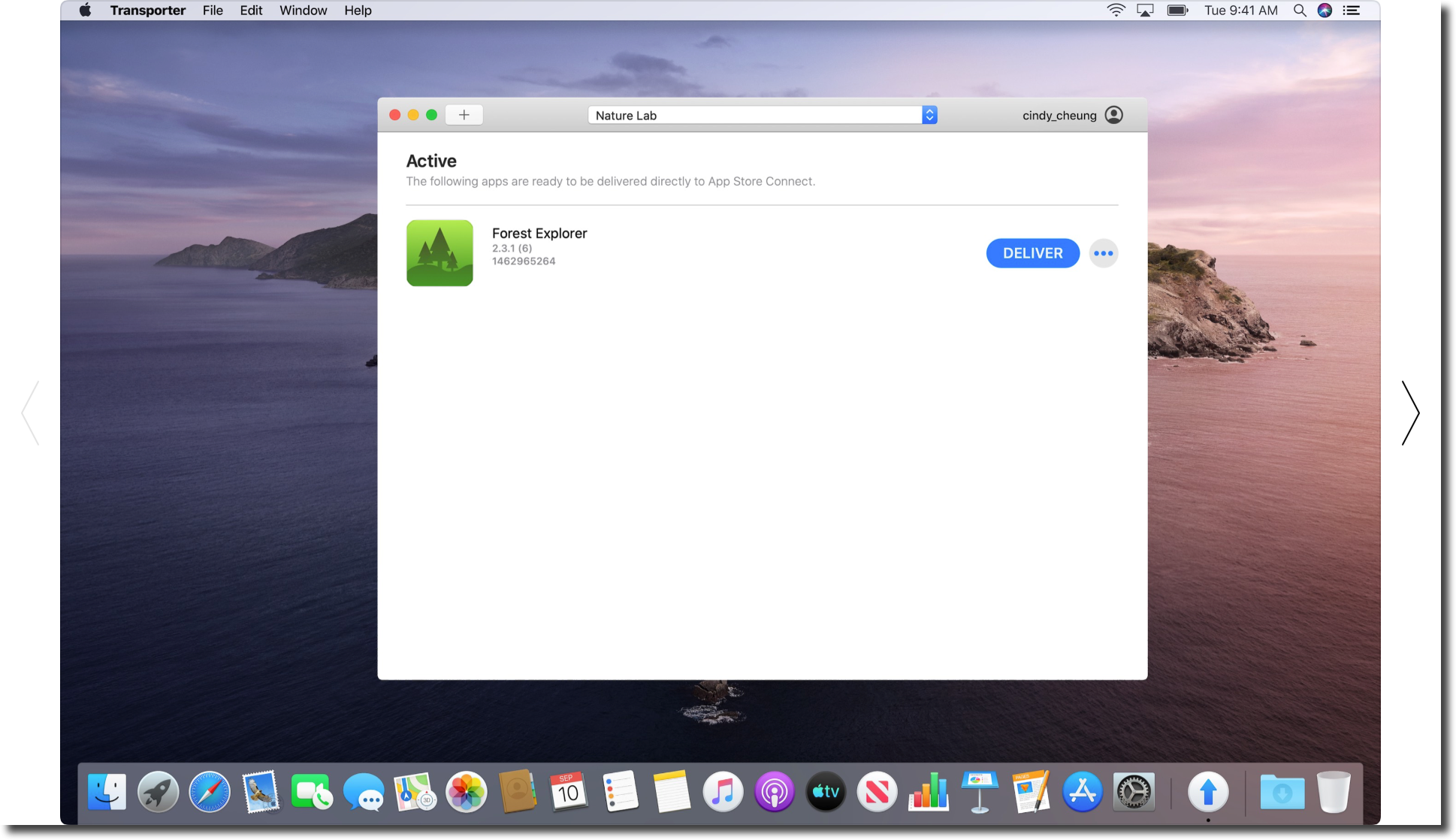
Task: Open the Help menu
Action: point(358,11)
